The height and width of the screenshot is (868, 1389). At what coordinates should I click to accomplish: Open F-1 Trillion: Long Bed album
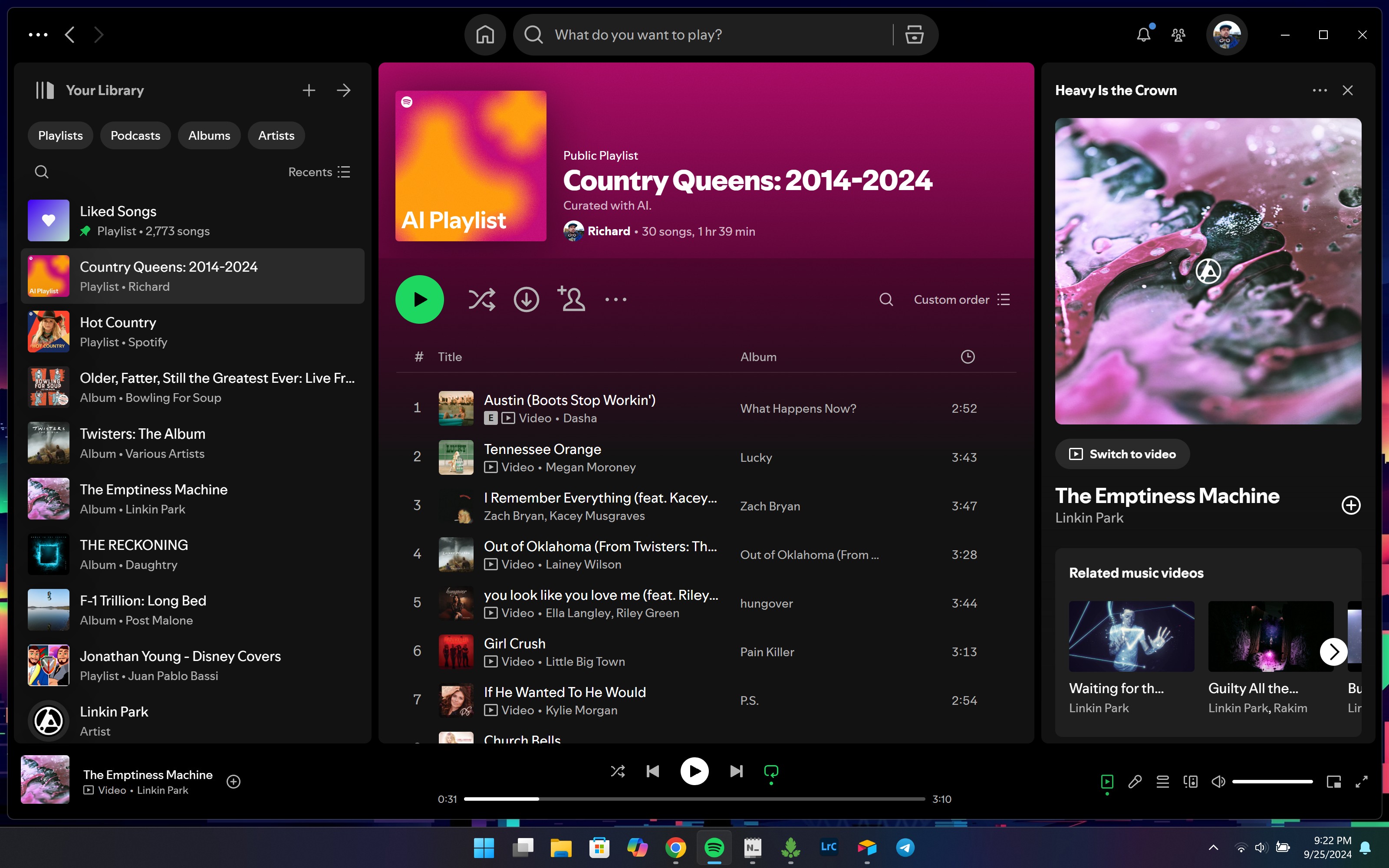point(193,610)
